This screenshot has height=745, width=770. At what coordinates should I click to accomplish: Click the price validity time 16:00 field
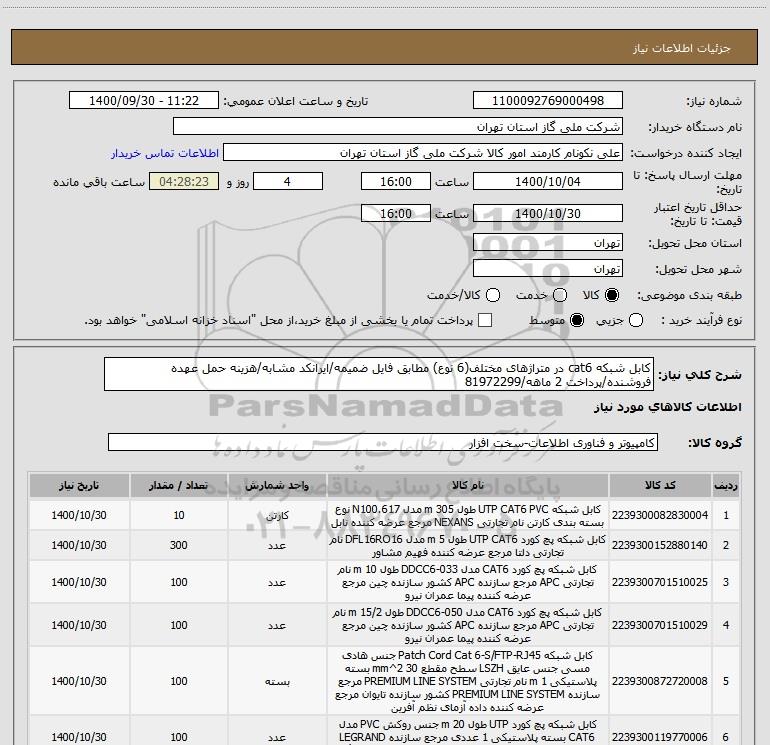[x=396, y=213]
